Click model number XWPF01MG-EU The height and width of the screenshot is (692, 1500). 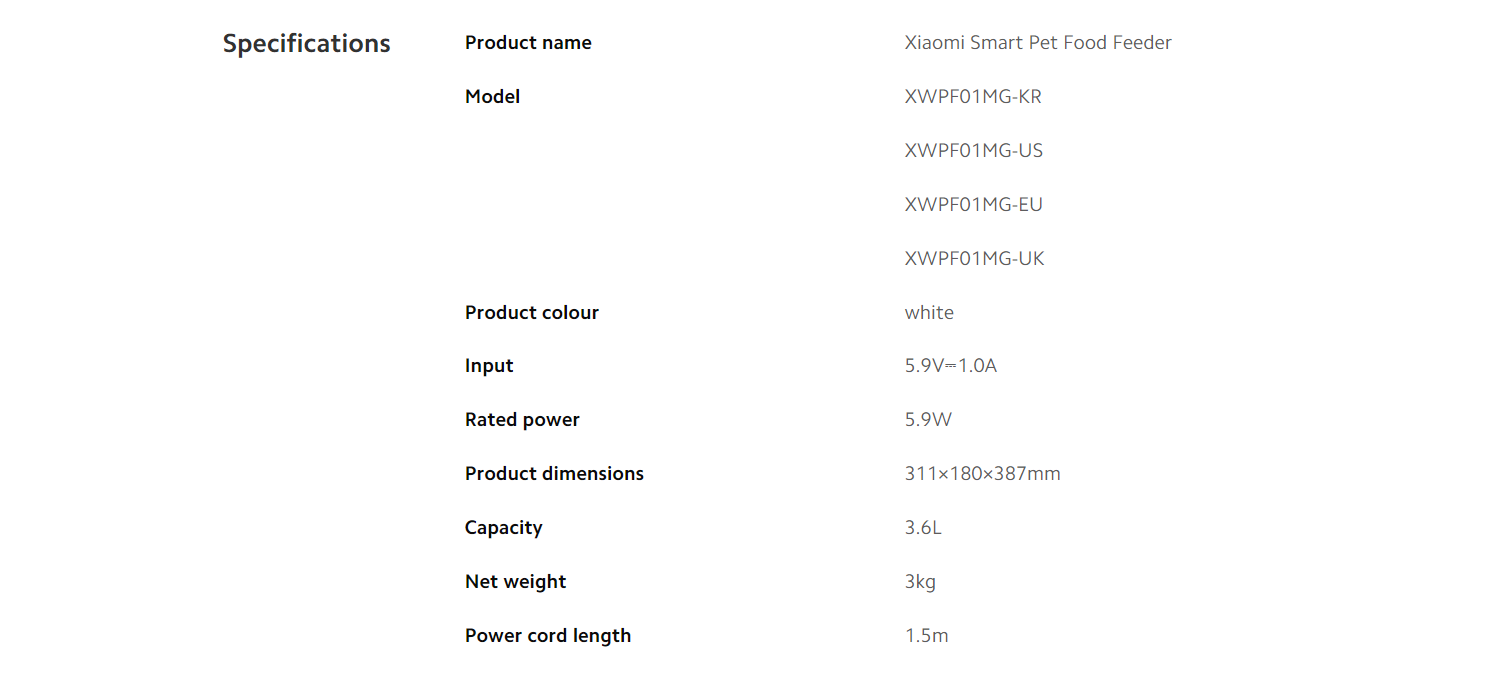pos(974,205)
